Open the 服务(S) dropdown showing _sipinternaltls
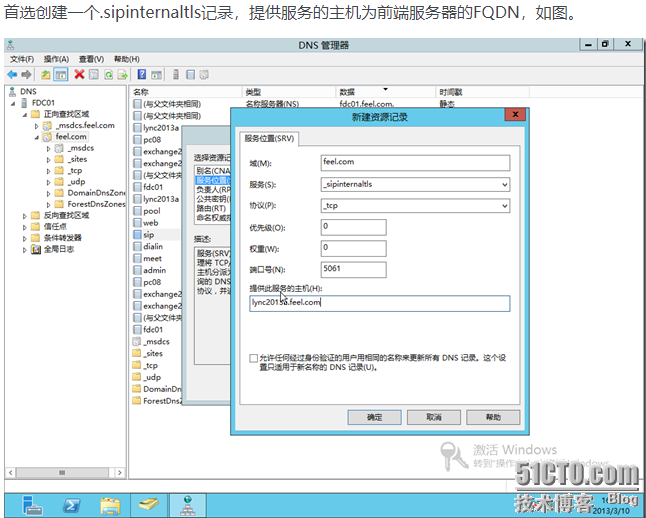 tap(505, 185)
